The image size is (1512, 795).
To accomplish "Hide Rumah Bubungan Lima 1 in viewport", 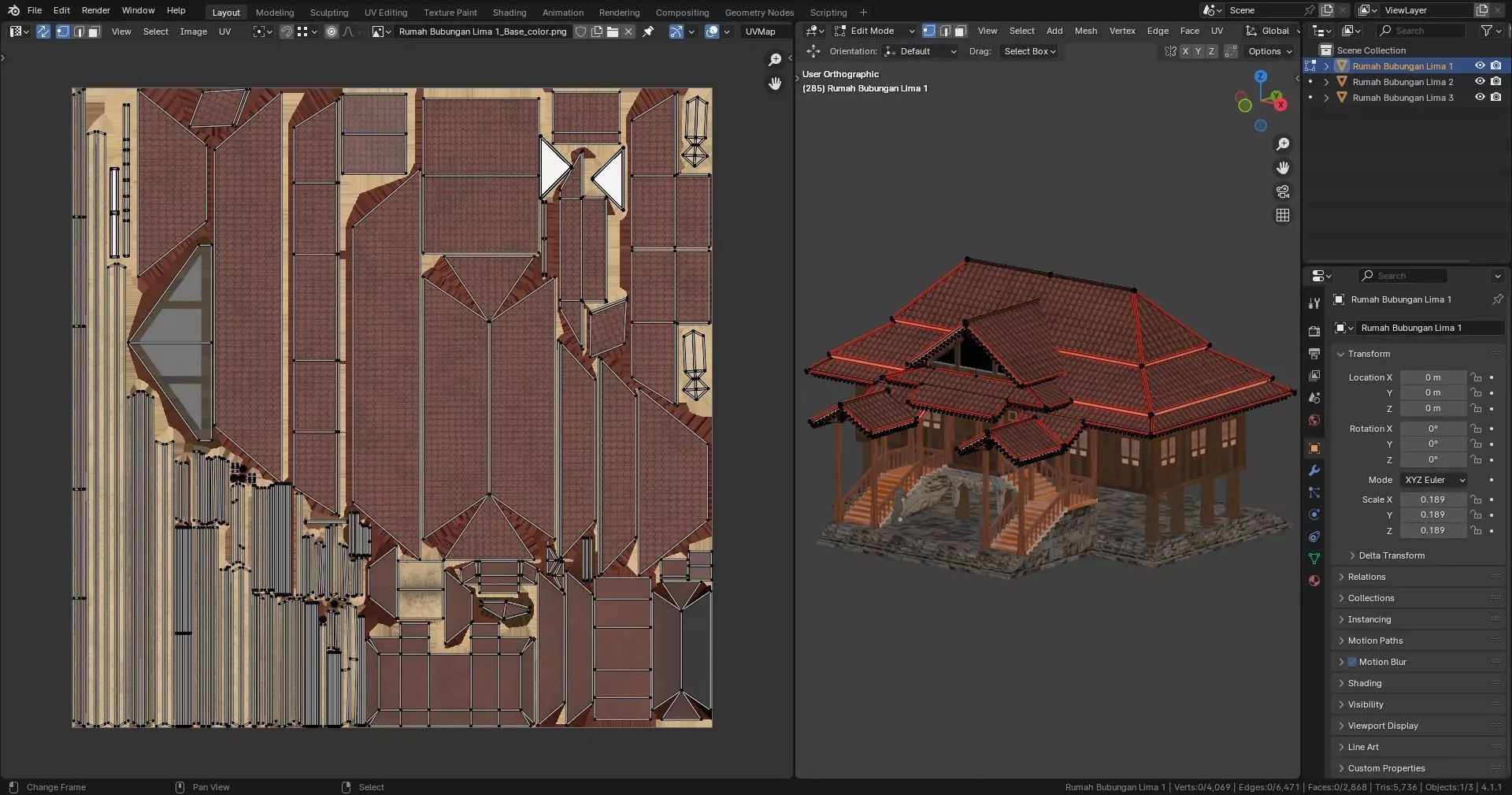I will point(1480,66).
